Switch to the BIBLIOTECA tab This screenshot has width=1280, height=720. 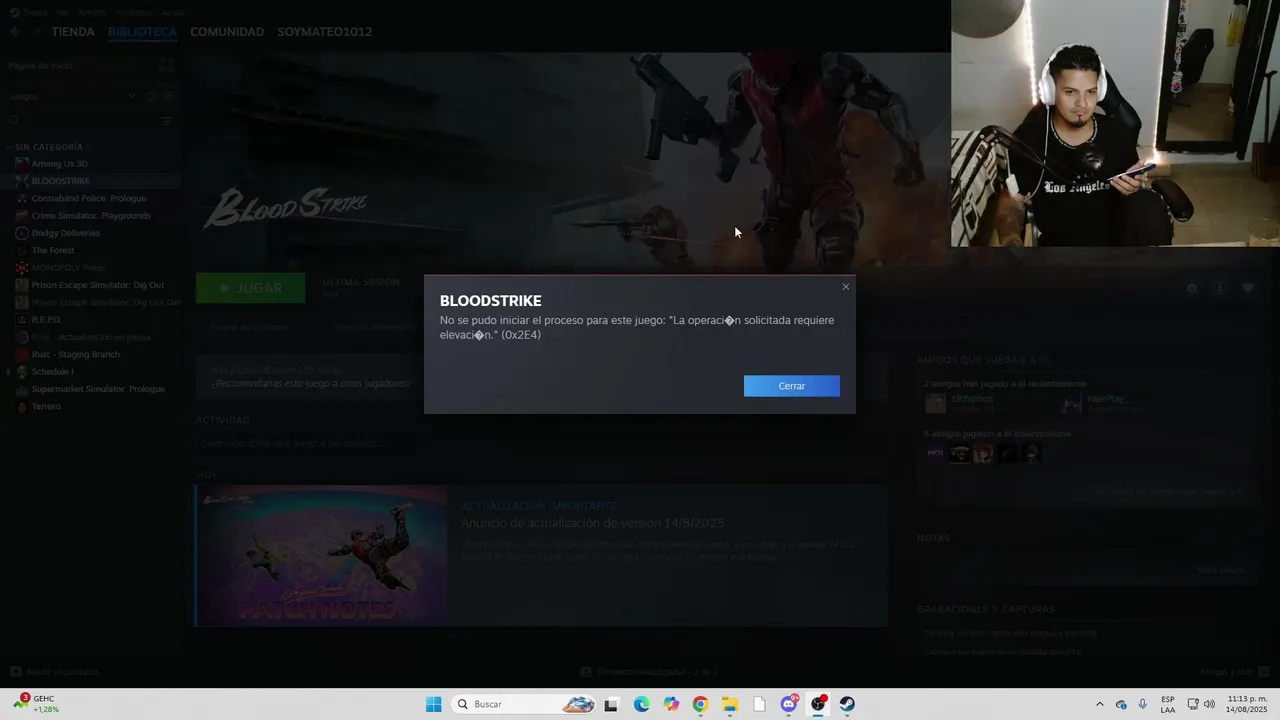[x=142, y=32]
